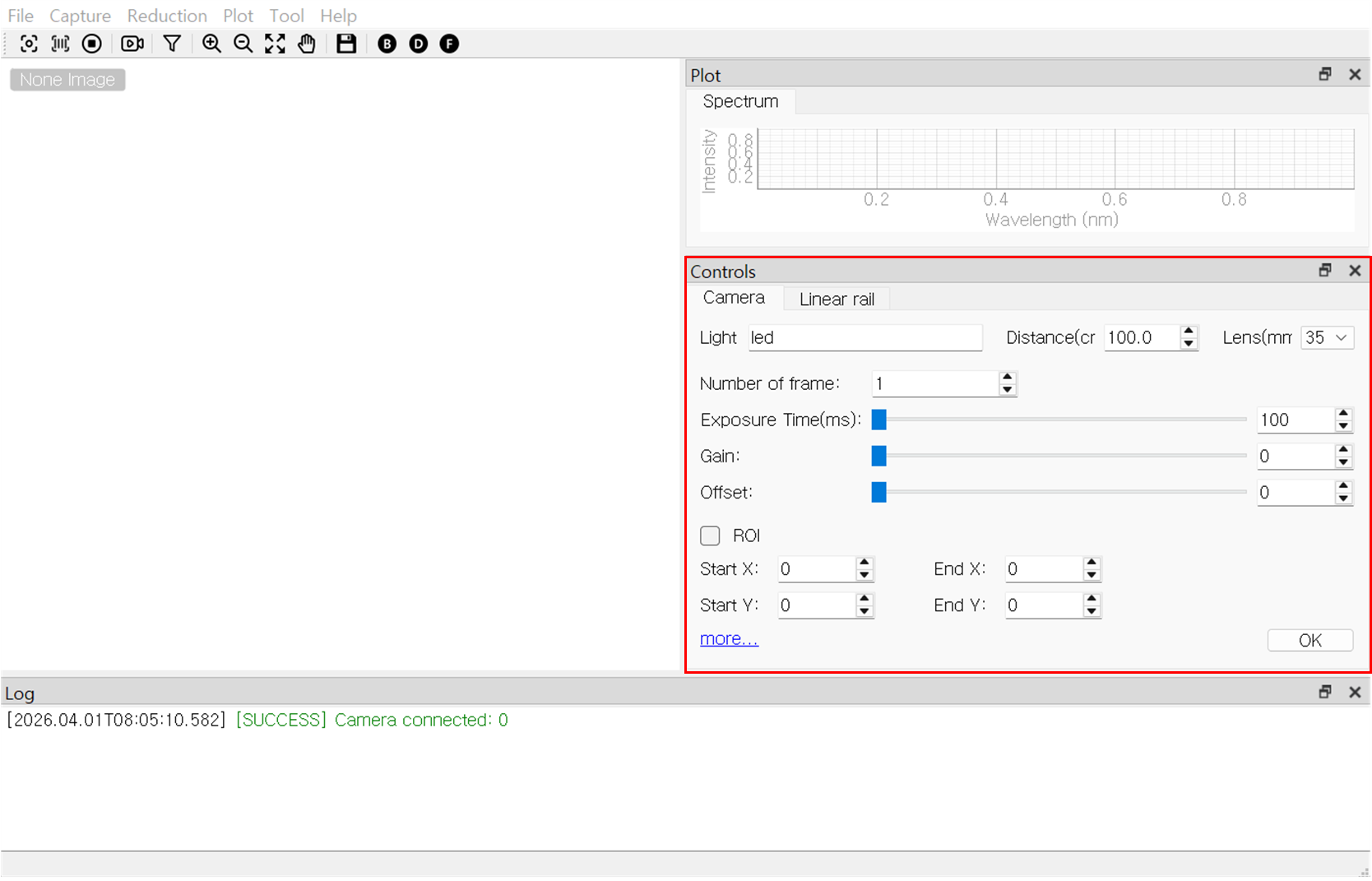Screen dimensions: 1372x881
Task: Click the Start X input field
Action: click(x=817, y=569)
